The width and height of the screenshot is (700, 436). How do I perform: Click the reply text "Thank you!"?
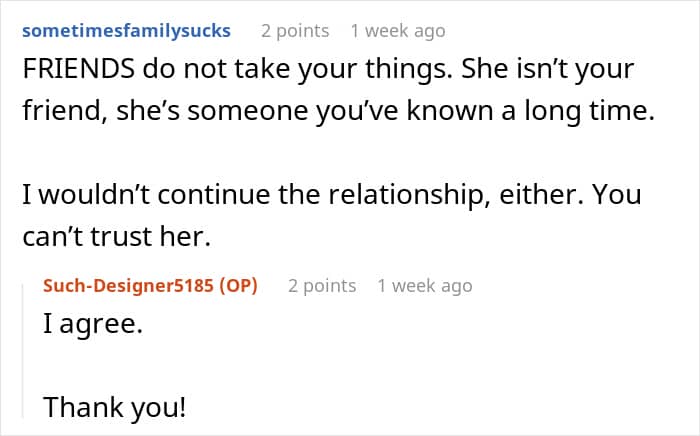[115, 408]
